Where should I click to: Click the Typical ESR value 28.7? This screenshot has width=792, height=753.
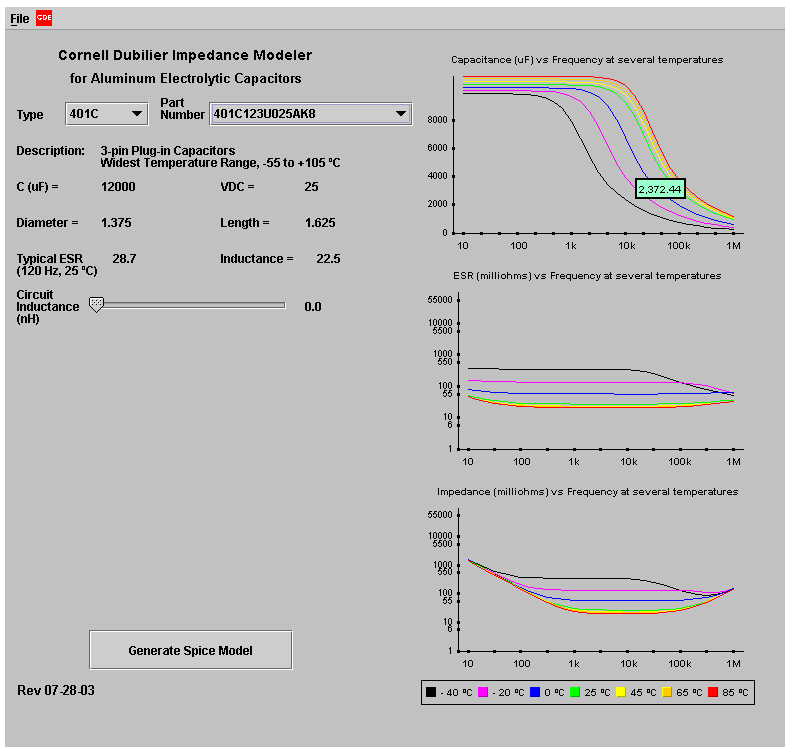(x=124, y=259)
